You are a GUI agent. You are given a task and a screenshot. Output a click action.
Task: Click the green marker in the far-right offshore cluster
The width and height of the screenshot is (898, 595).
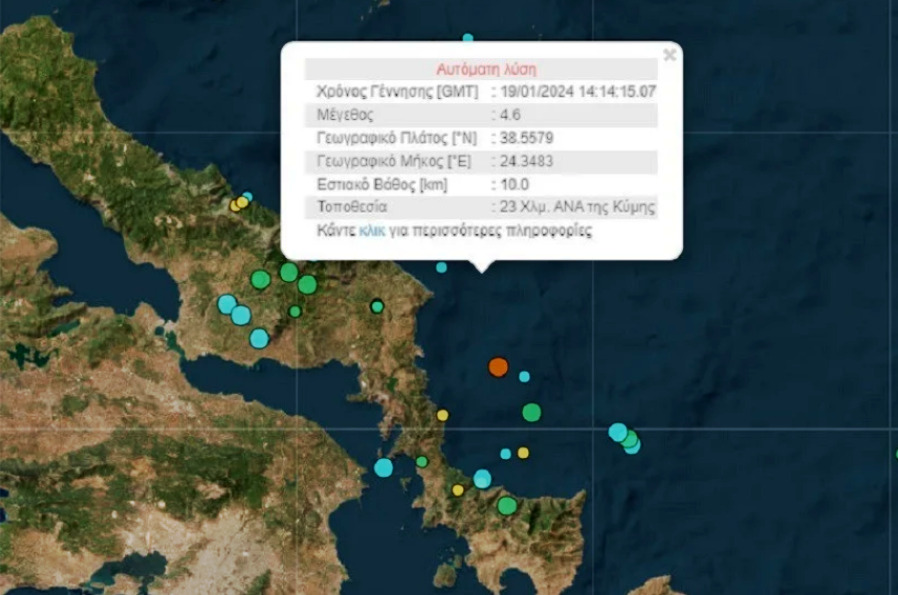[x=628, y=437]
